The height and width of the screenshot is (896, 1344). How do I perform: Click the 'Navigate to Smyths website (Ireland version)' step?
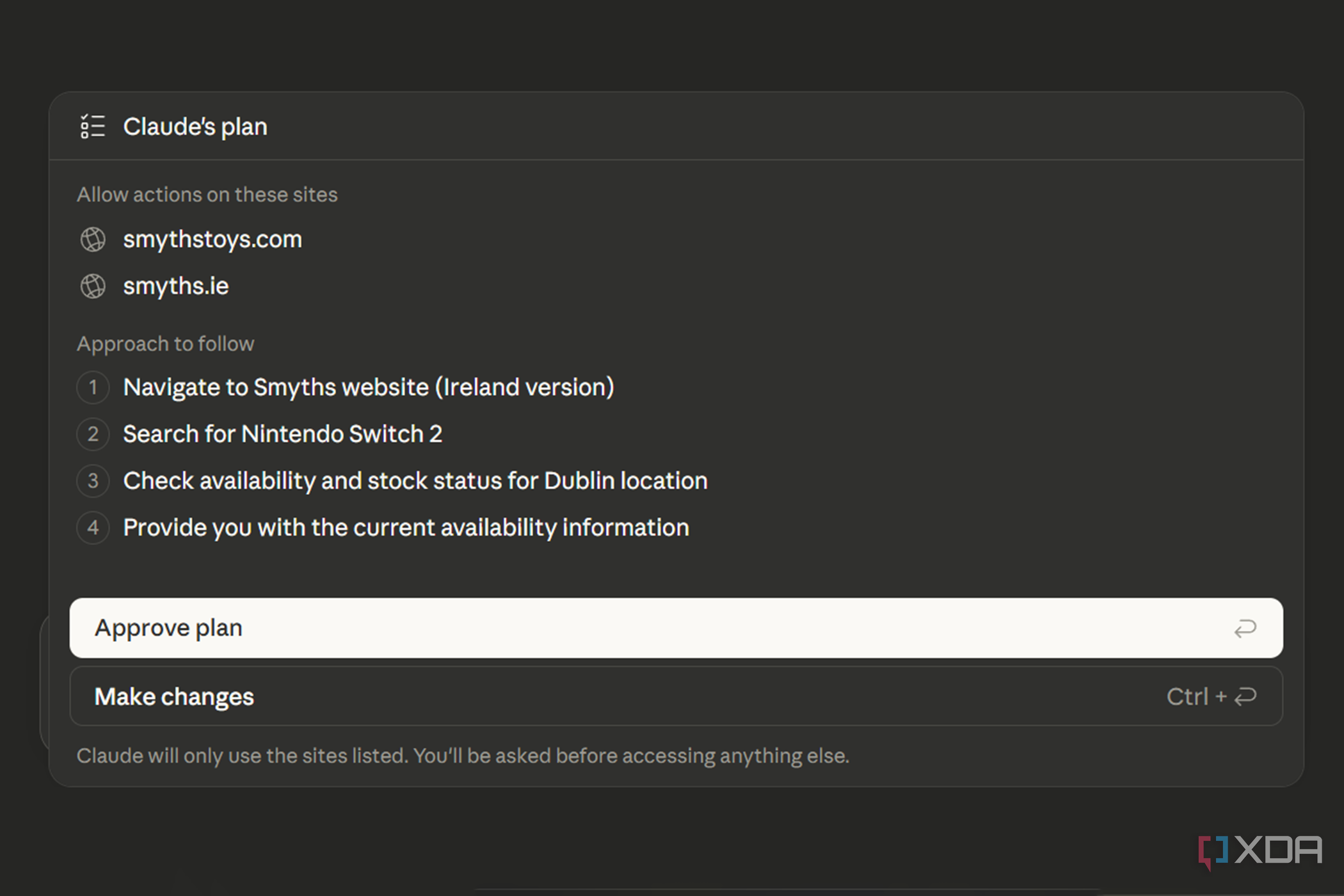pyautogui.click(x=369, y=387)
